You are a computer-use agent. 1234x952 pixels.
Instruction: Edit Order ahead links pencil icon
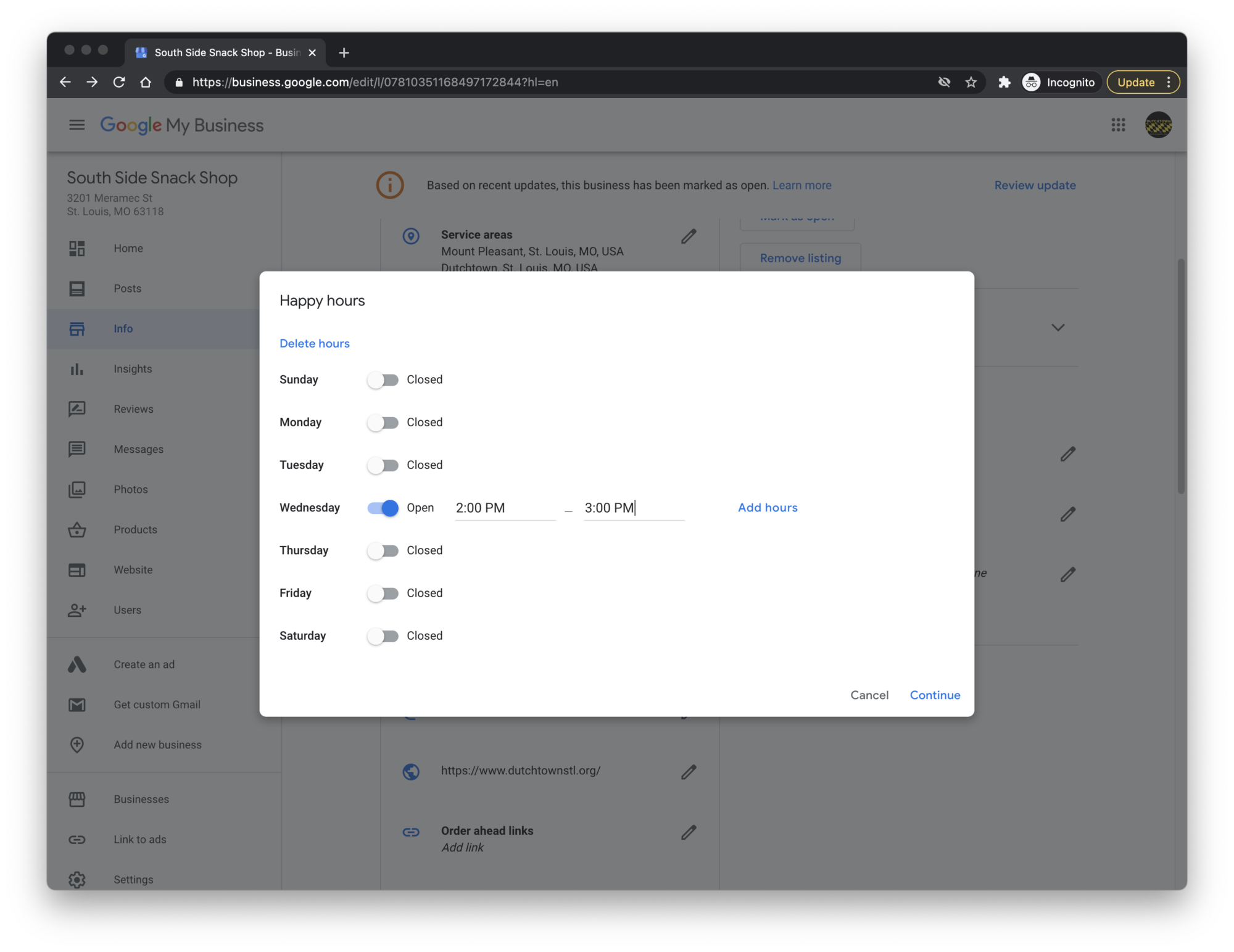click(x=689, y=832)
